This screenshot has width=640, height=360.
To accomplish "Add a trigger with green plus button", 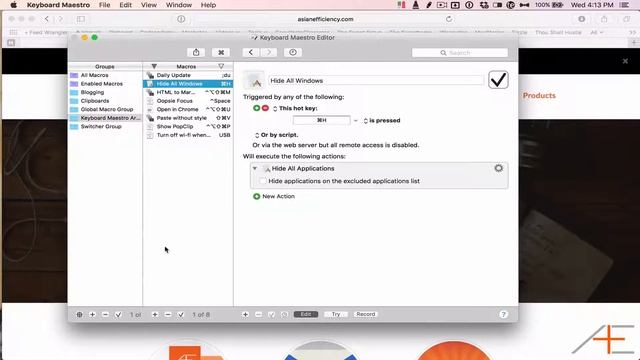I will pos(256,108).
